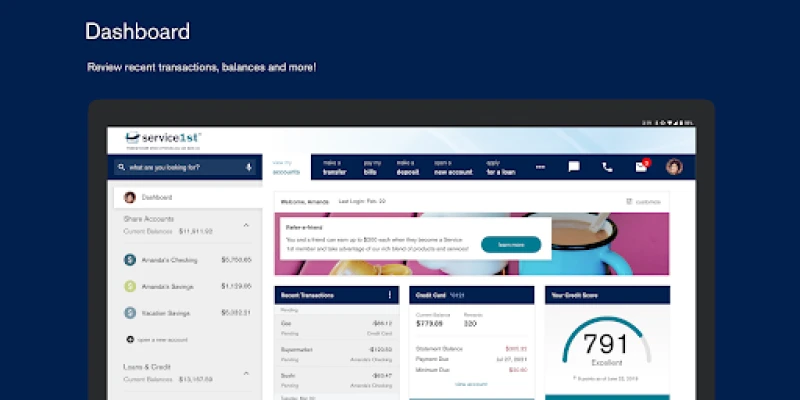Collapse the Share Accounts section

pos(246,225)
